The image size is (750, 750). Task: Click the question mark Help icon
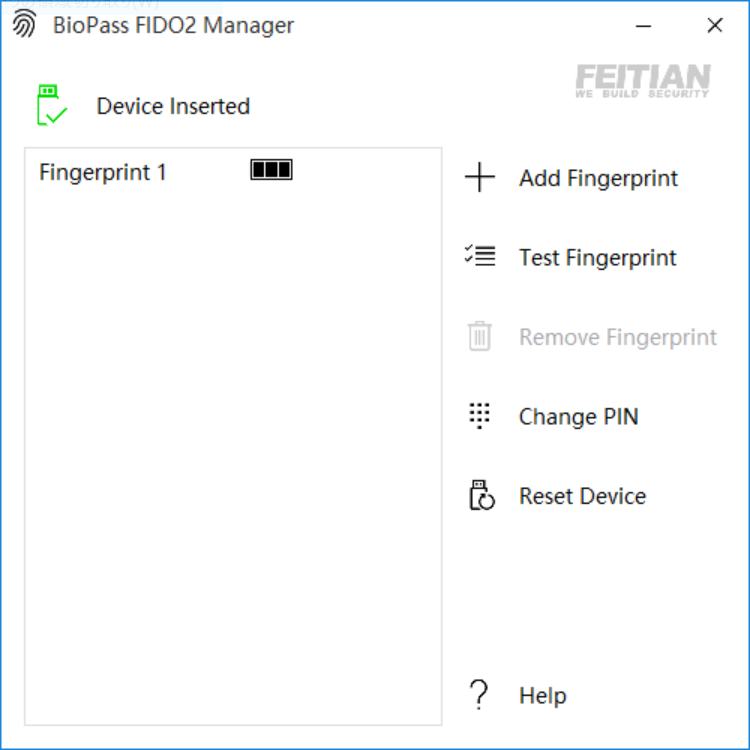coord(479,694)
